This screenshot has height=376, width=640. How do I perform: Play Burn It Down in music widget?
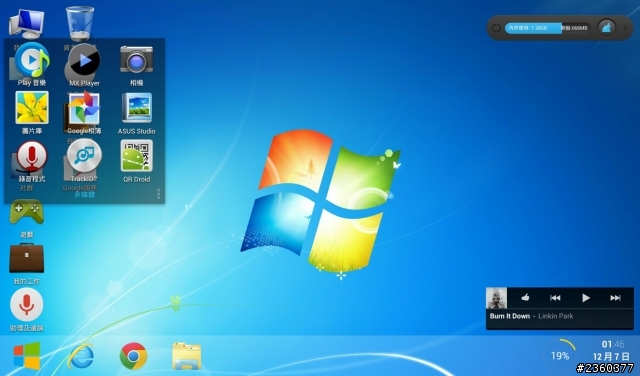(x=586, y=298)
